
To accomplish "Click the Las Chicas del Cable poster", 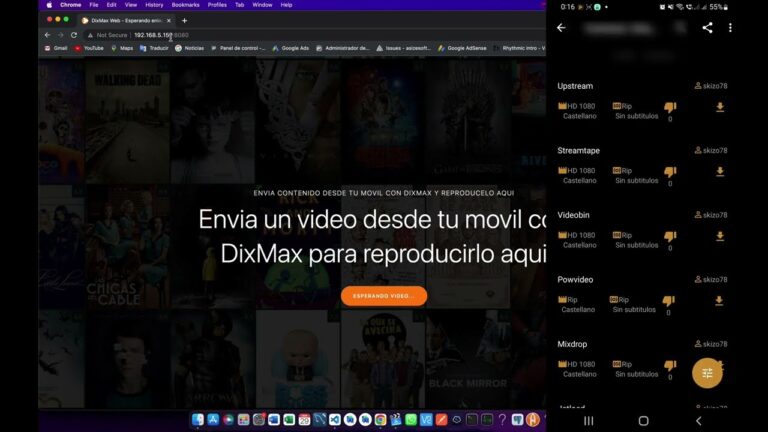I will [127, 247].
